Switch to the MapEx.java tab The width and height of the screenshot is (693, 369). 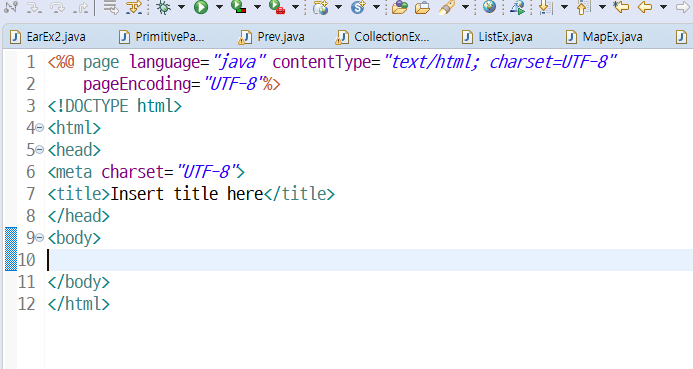[x=604, y=37]
